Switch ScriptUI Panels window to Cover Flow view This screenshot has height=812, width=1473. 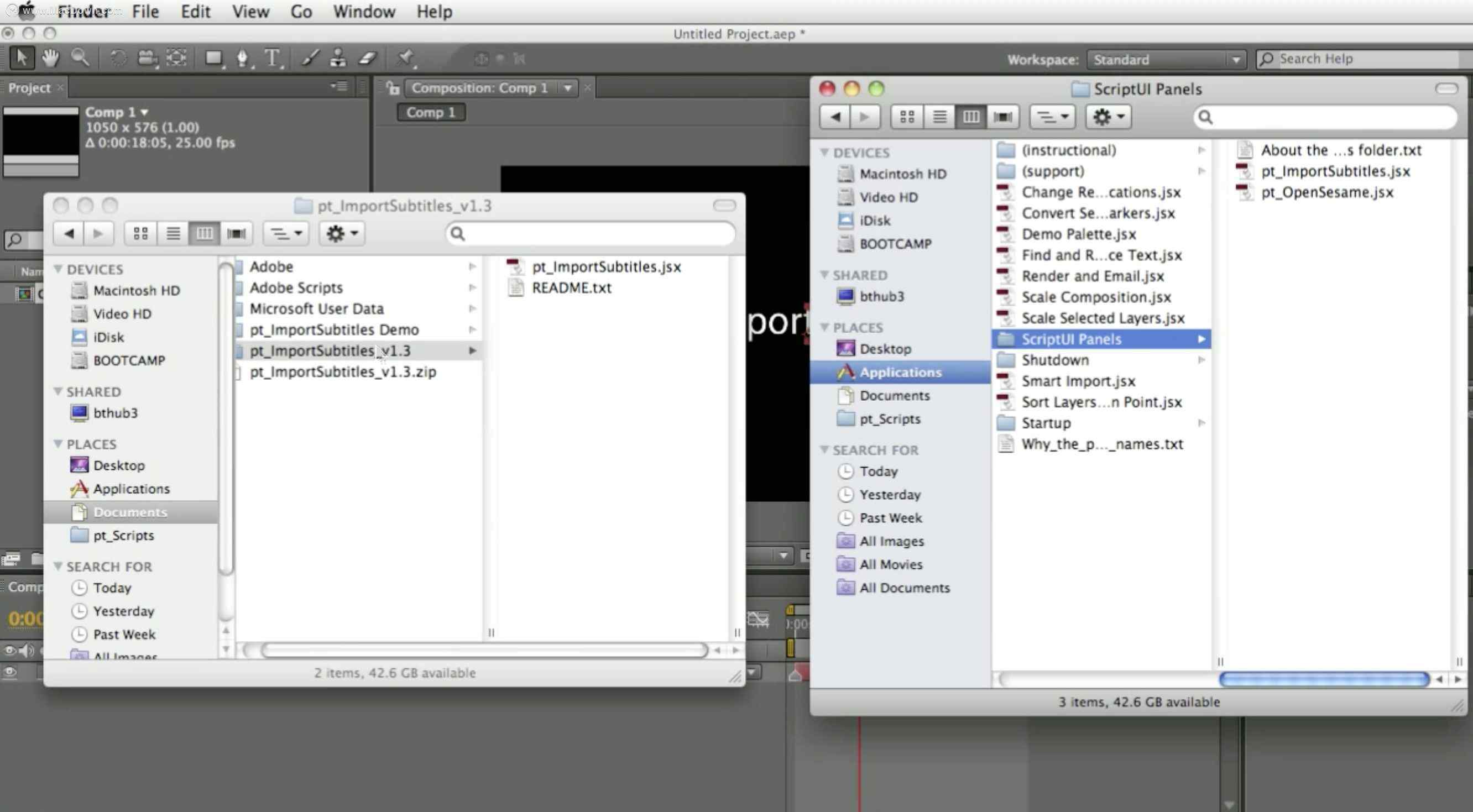(x=1003, y=117)
